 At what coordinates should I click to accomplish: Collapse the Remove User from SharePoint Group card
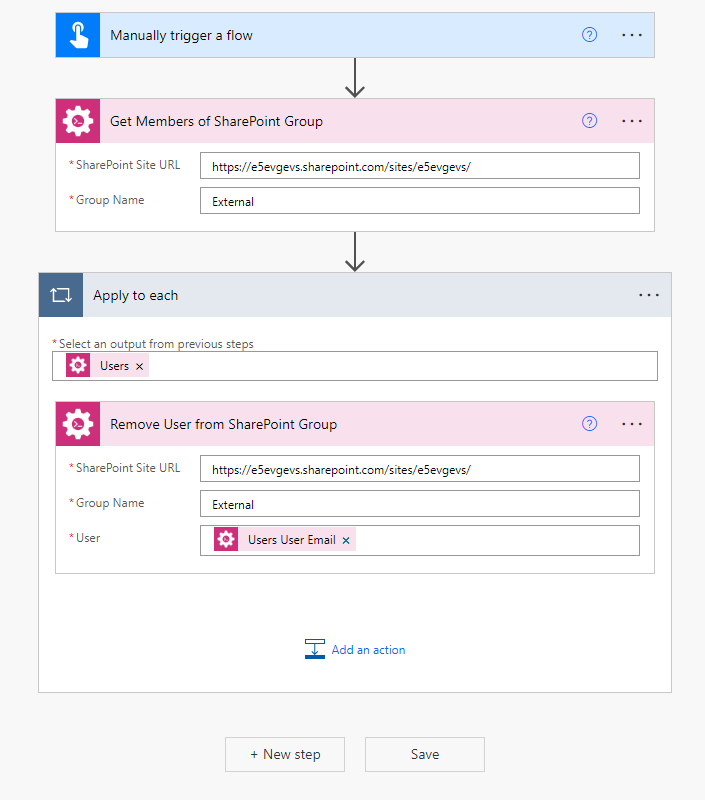coord(350,423)
